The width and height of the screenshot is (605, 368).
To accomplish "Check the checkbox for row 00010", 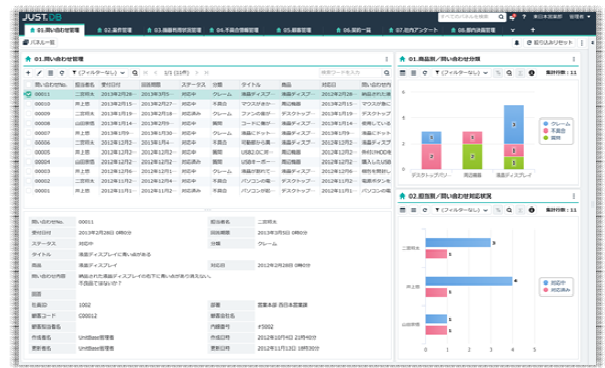I will pyautogui.click(x=29, y=104).
